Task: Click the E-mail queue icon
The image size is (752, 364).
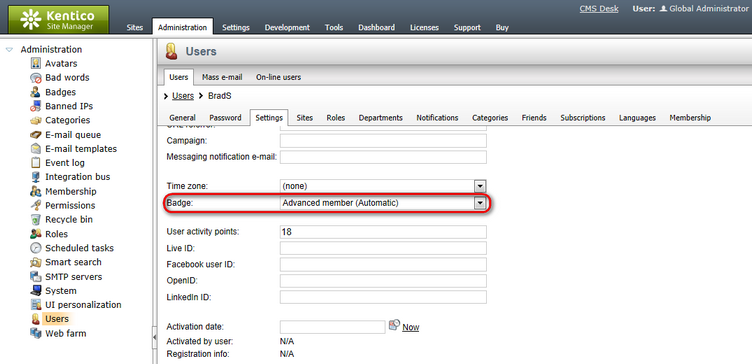Action: (35, 135)
